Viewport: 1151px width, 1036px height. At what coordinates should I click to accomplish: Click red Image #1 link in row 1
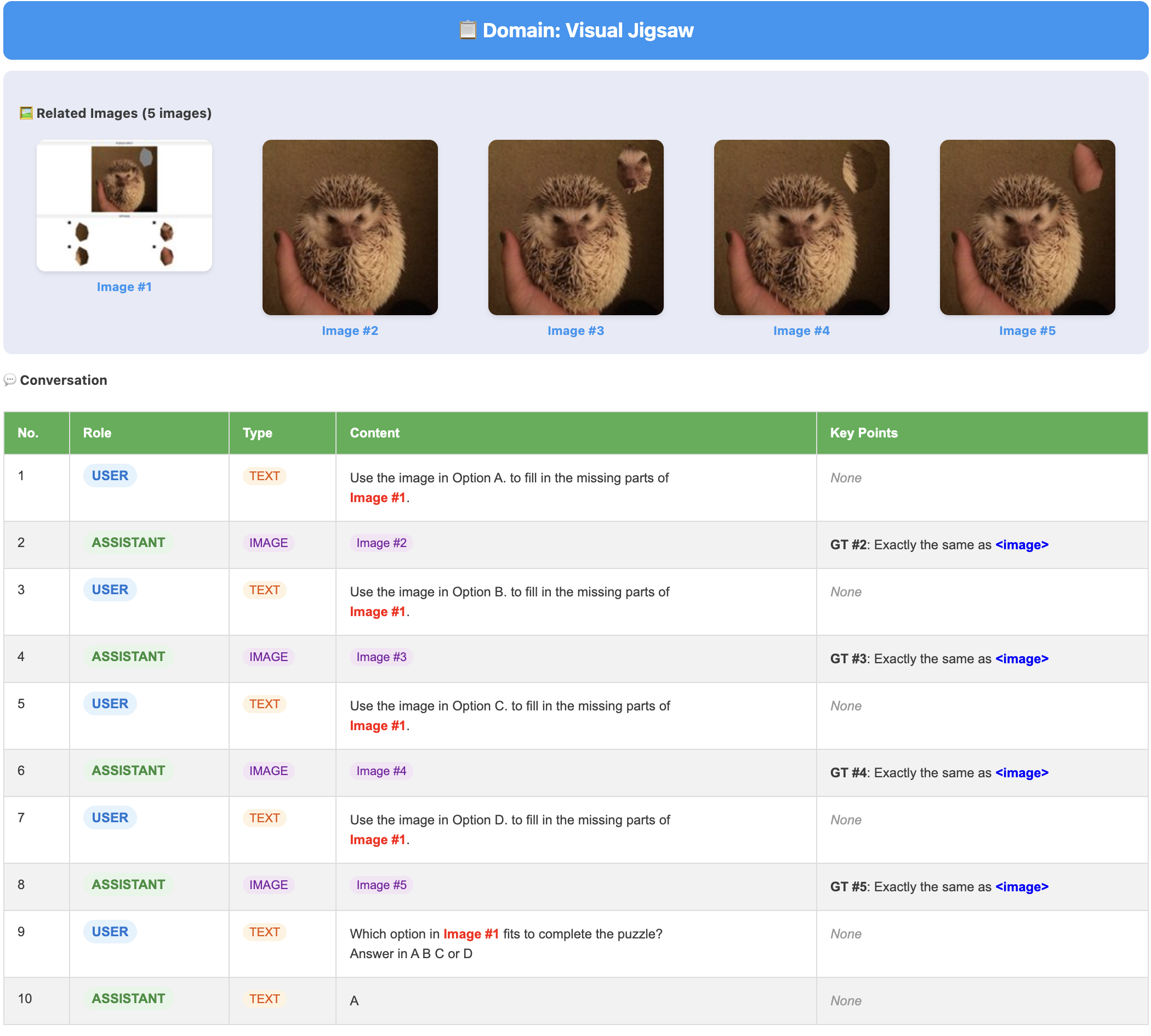[x=377, y=498]
